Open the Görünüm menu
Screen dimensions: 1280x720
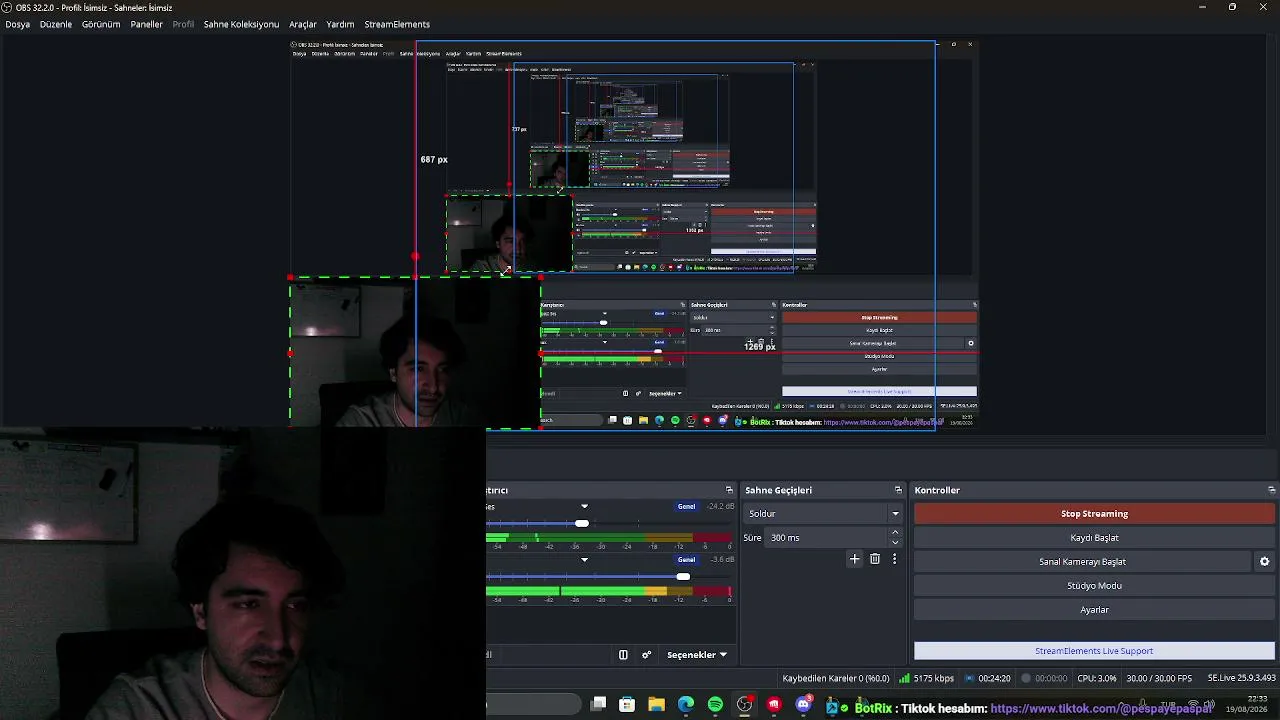pos(101,24)
